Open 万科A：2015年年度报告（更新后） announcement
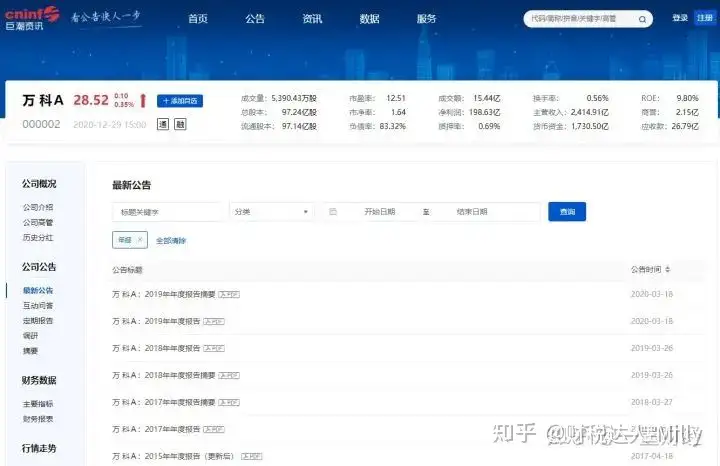The image size is (720, 466). pyautogui.click(x=174, y=456)
